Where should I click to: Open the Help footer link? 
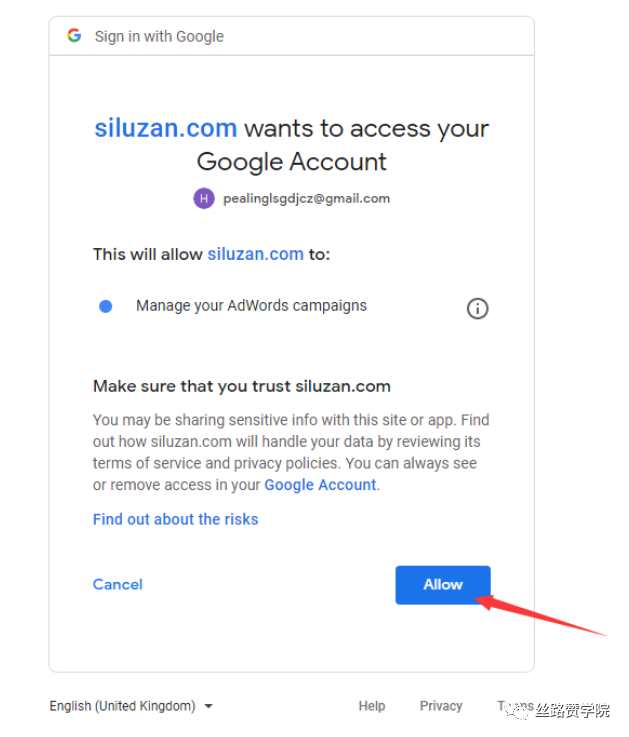pos(372,706)
